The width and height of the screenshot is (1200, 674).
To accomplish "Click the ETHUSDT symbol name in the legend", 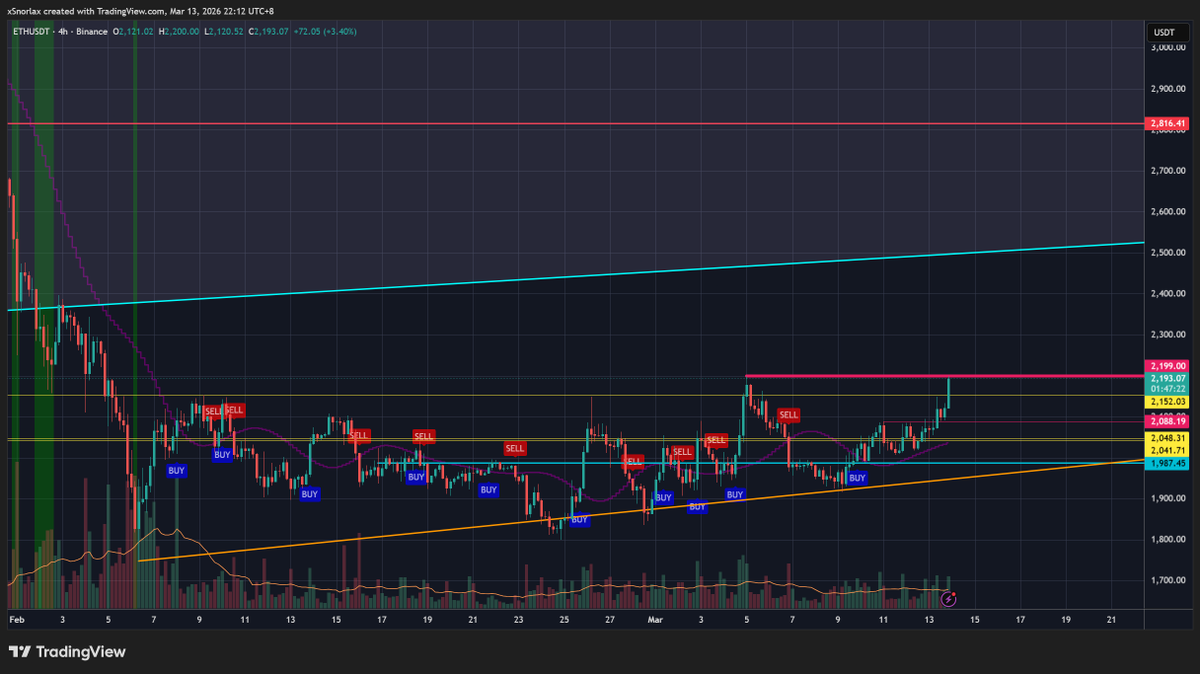I will click(33, 32).
